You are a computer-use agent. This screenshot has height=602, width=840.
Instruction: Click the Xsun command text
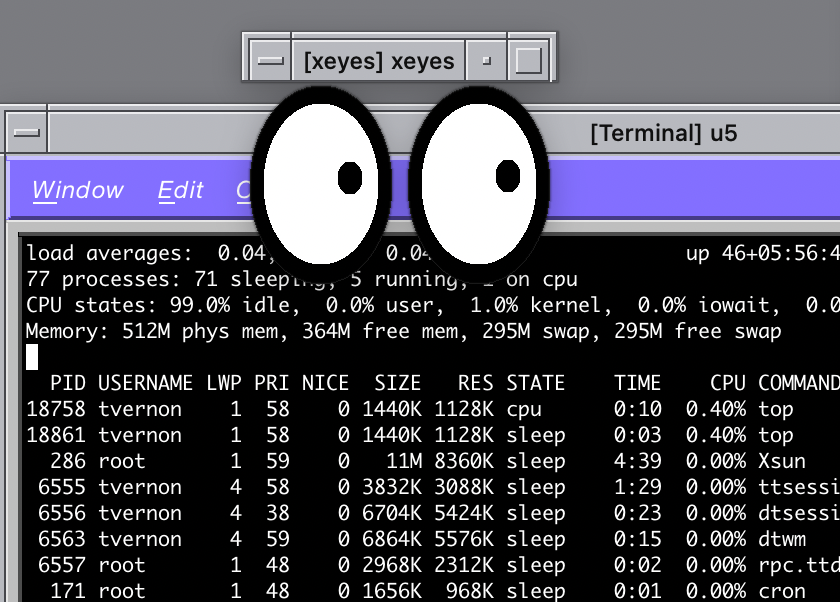click(x=782, y=461)
